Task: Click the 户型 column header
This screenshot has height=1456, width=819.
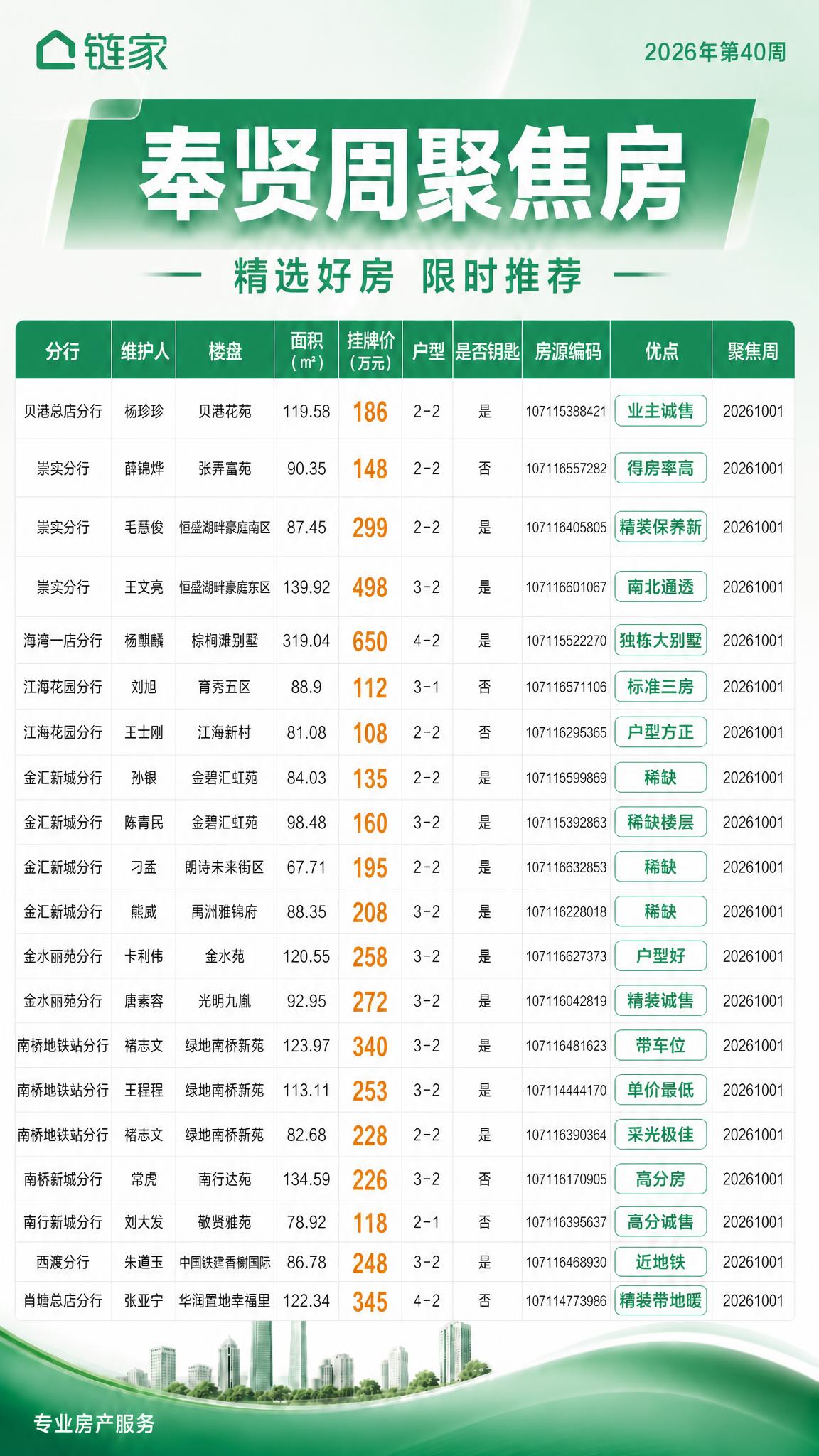Action: point(428,350)
